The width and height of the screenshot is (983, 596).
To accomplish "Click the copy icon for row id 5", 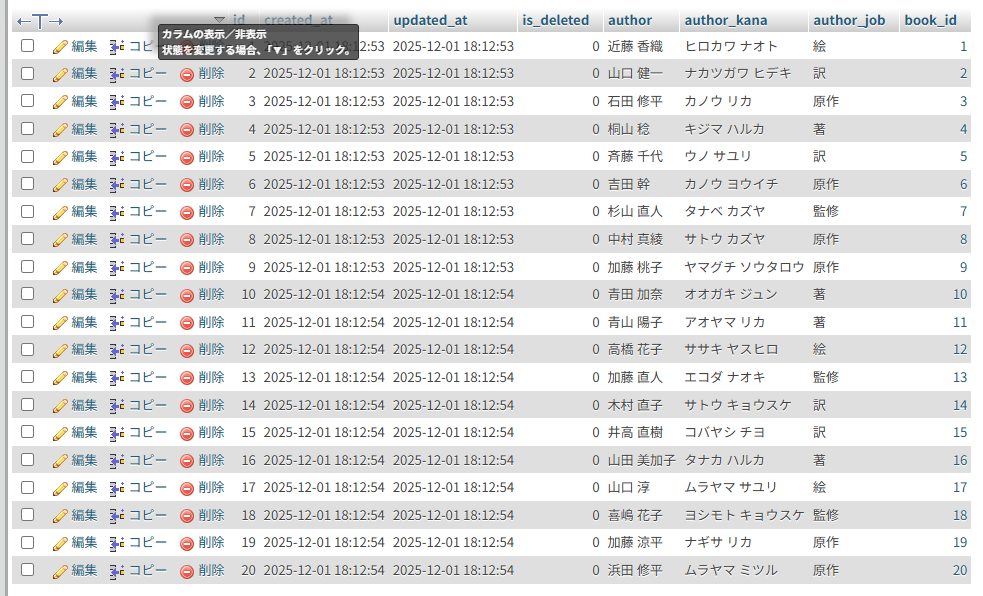I will tap(116, 157).
